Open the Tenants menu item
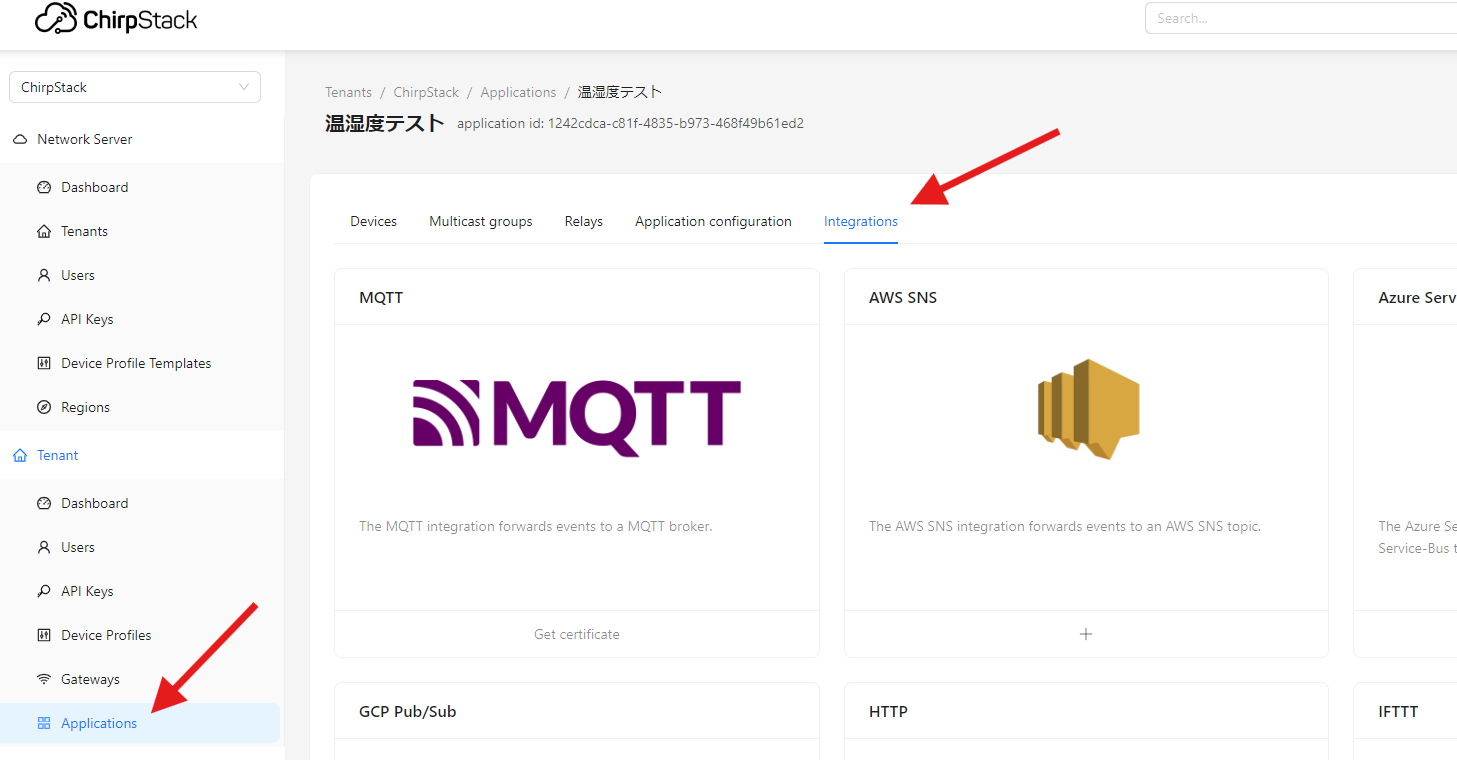 coord(142,231)
